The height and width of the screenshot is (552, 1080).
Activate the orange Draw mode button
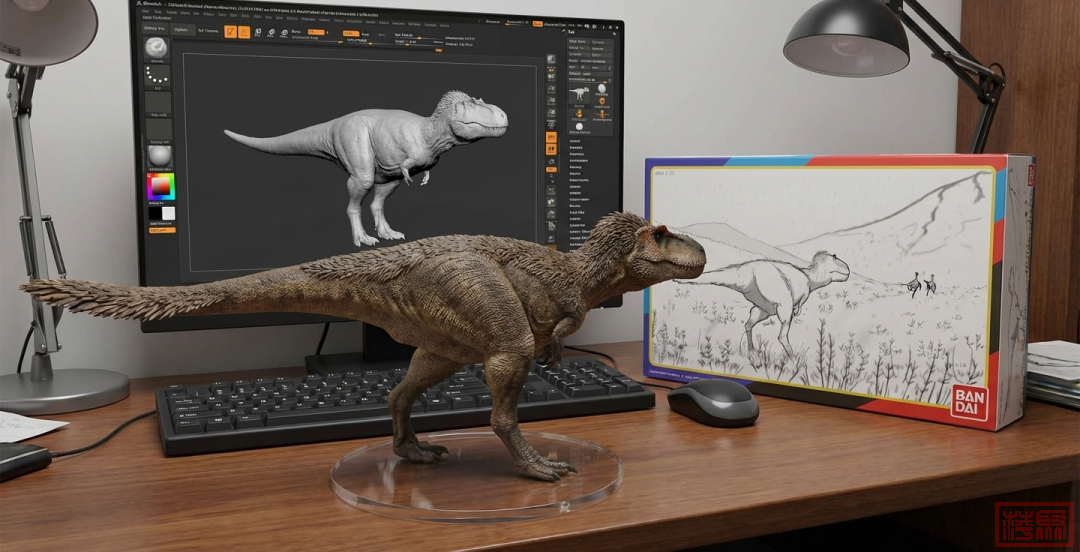244,32
